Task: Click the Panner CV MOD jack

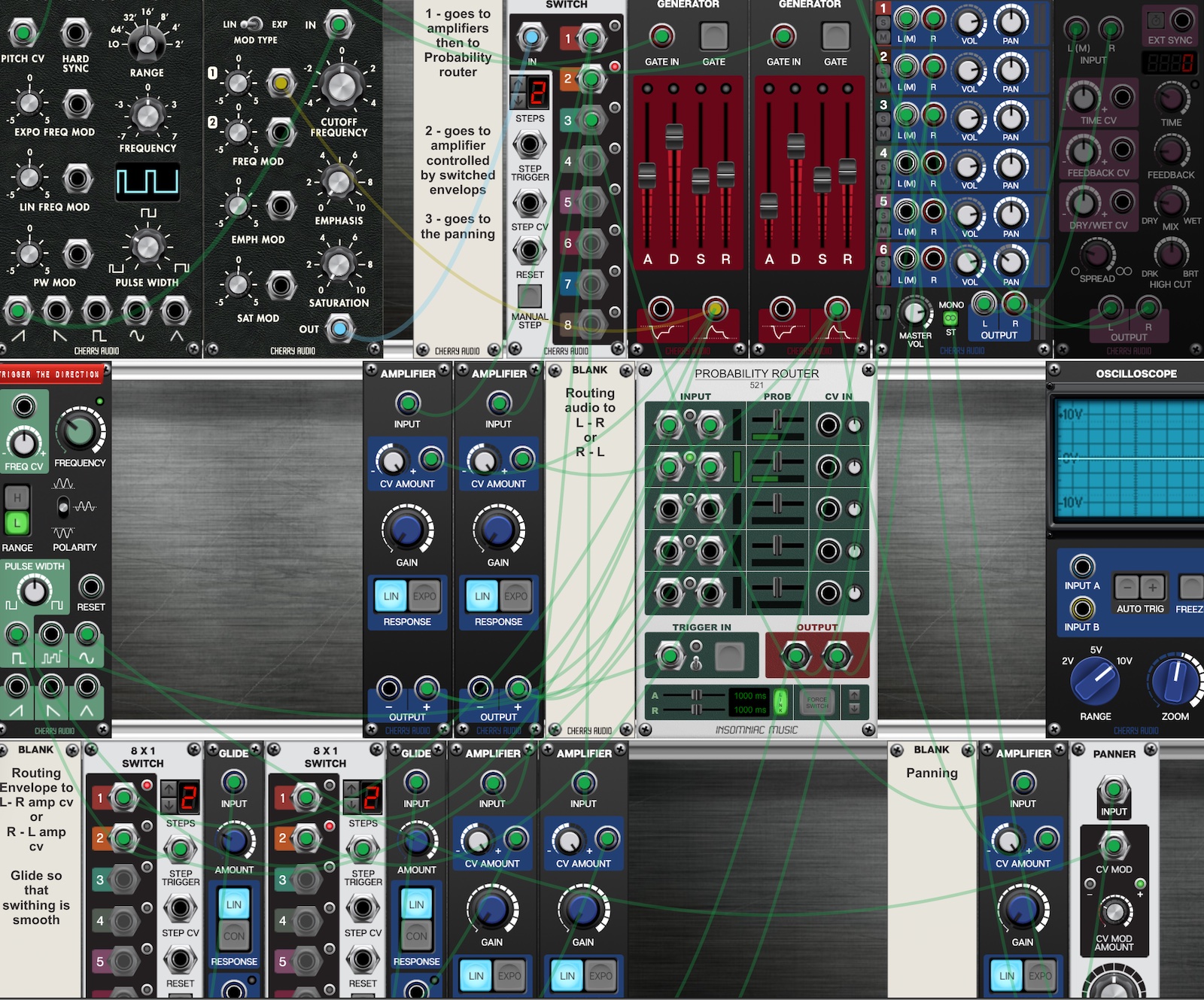Action: point(1114,846)
